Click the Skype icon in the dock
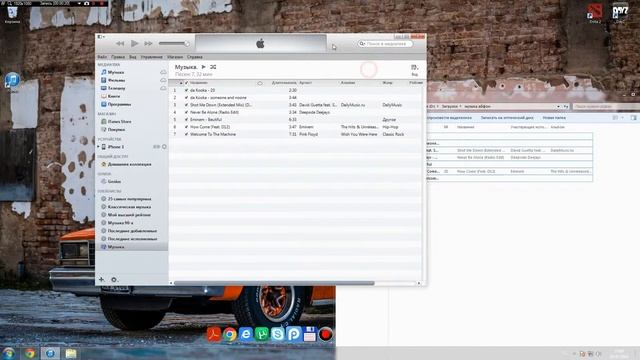The image size is (640, 360). pyautogui.click(x=278, y=334)
